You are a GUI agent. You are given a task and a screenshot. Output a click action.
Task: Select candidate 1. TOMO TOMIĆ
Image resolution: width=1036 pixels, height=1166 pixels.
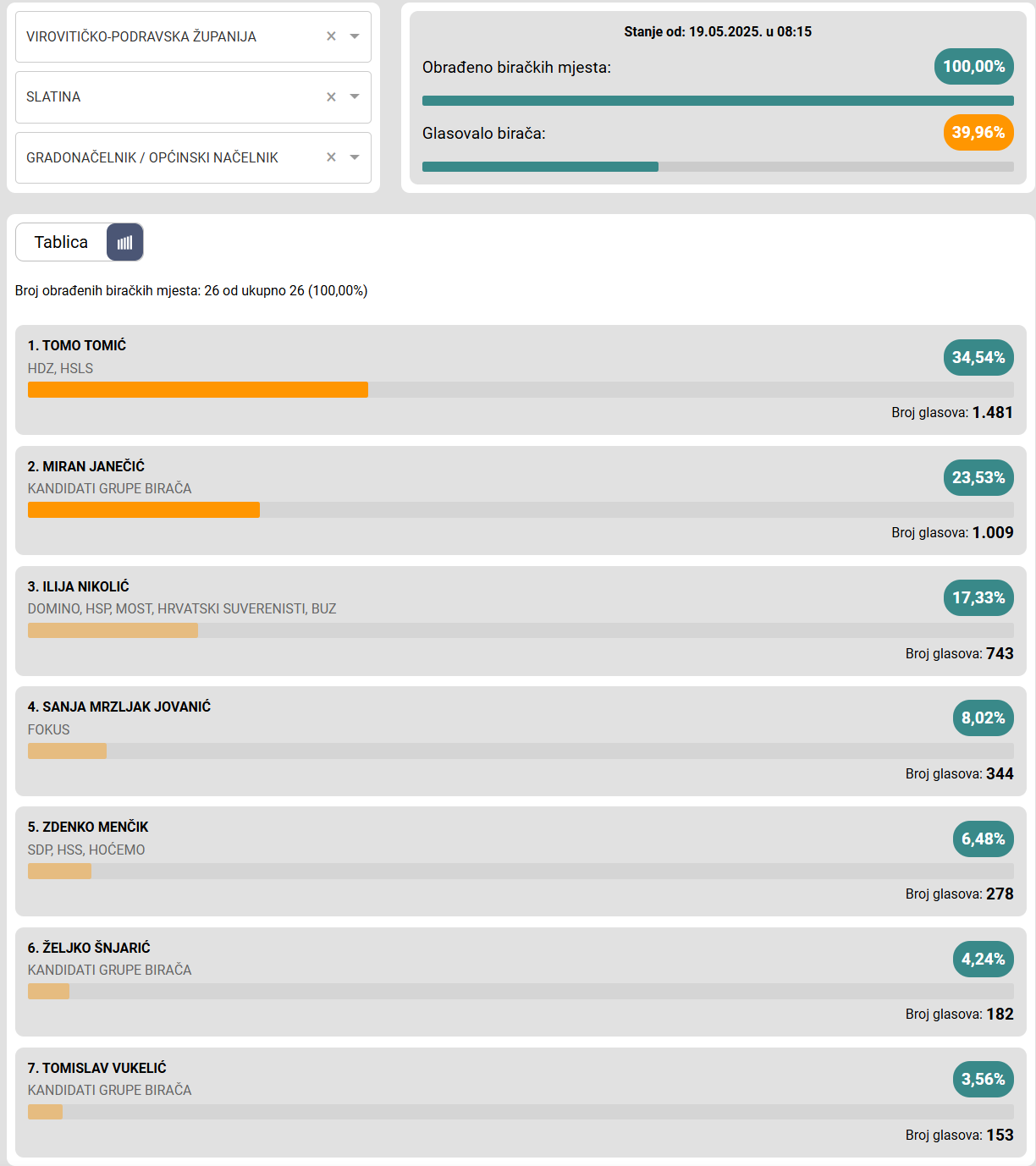click(77, 345)
